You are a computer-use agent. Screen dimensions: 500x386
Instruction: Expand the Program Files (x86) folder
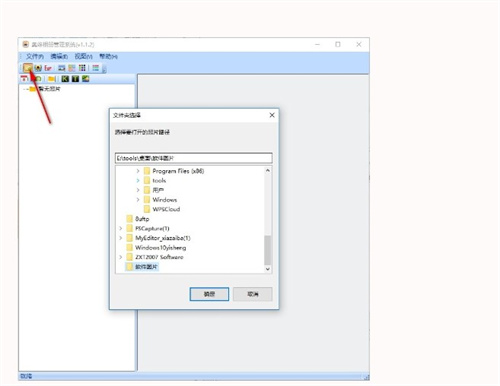[138, 171]
